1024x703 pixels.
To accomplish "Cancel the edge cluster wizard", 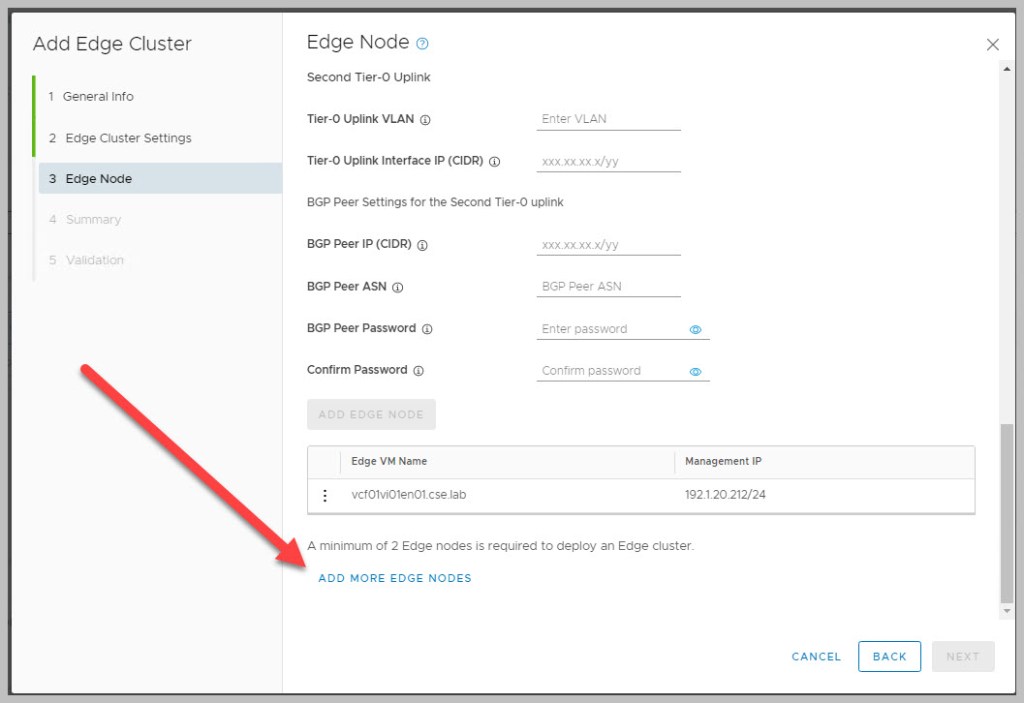I will coord(816,657).
